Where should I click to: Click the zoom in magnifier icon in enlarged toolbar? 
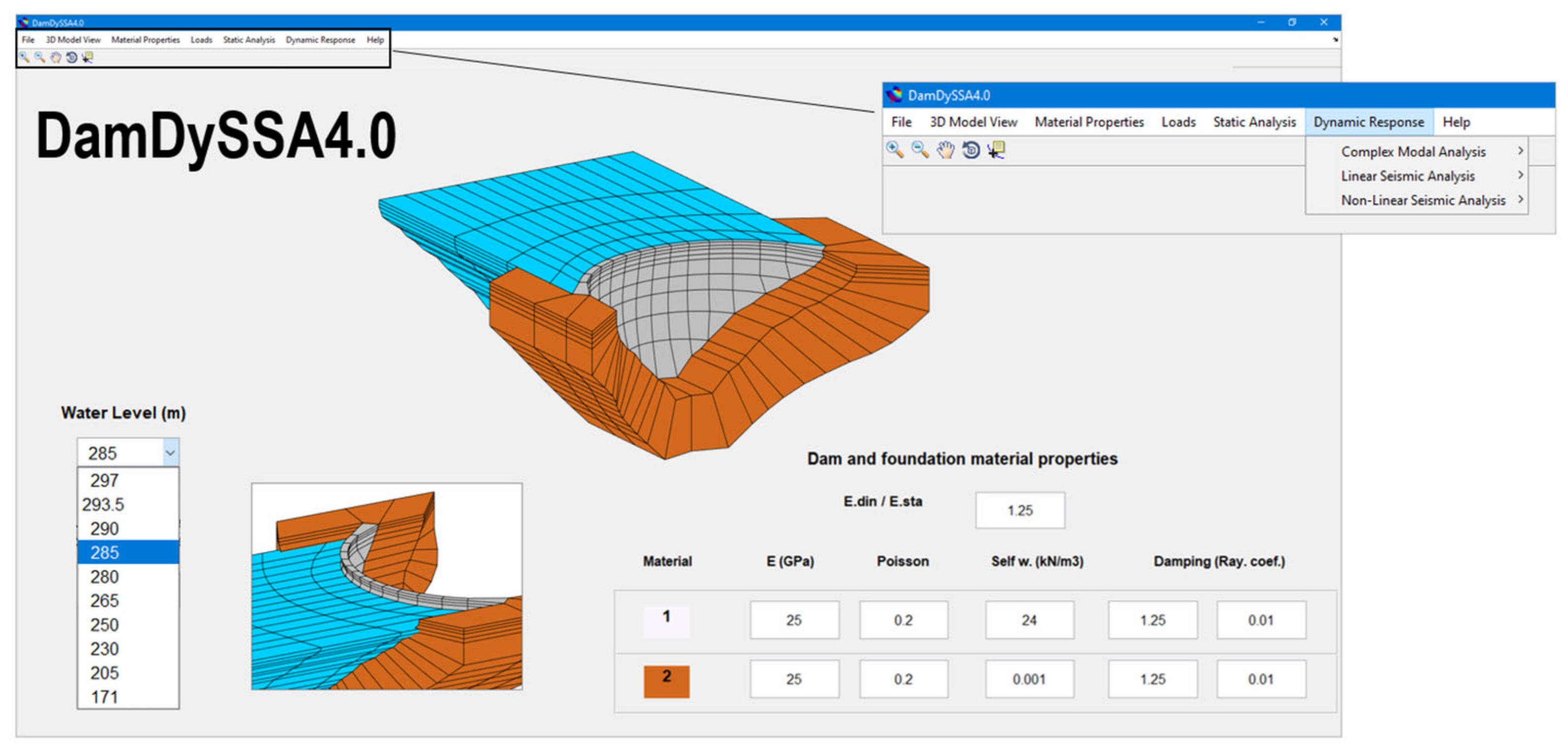click(894, 149)
